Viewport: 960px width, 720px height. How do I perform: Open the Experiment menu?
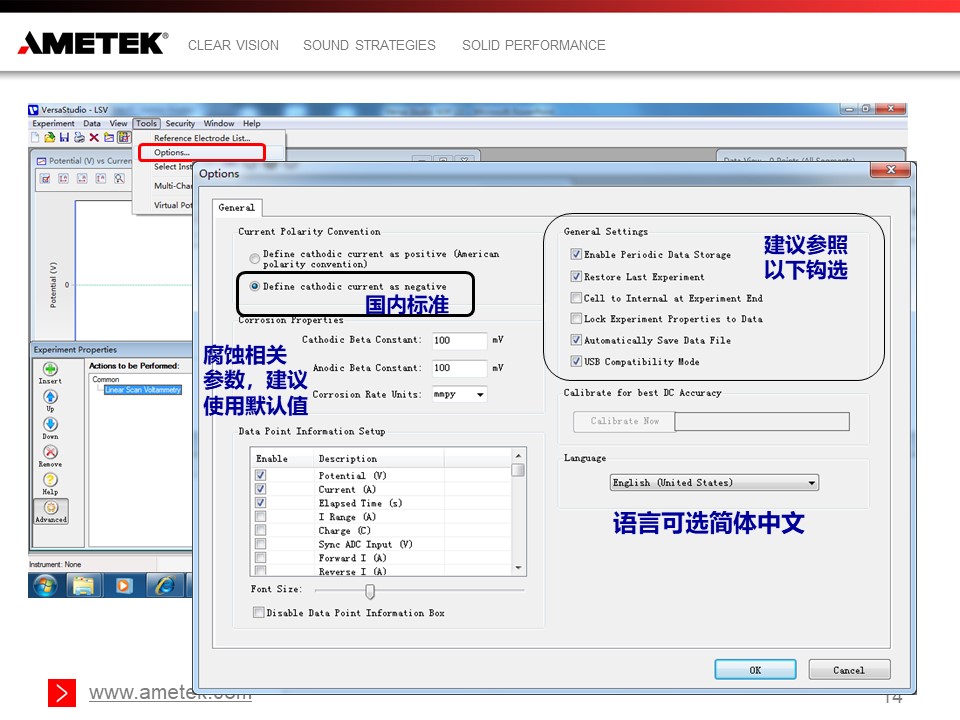pos(53,124)
